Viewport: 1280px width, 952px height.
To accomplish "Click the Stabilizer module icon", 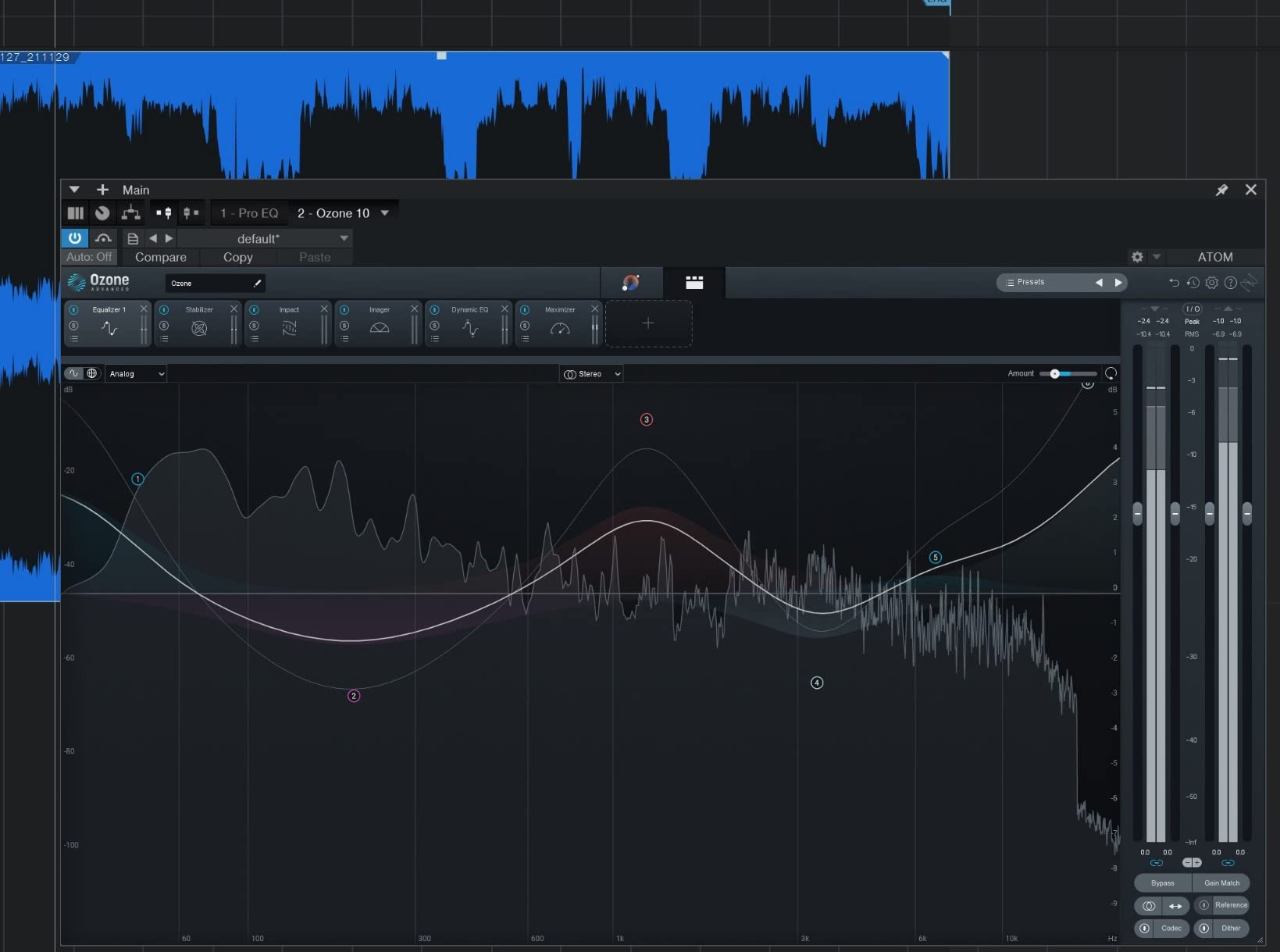I will pos(199,329).
